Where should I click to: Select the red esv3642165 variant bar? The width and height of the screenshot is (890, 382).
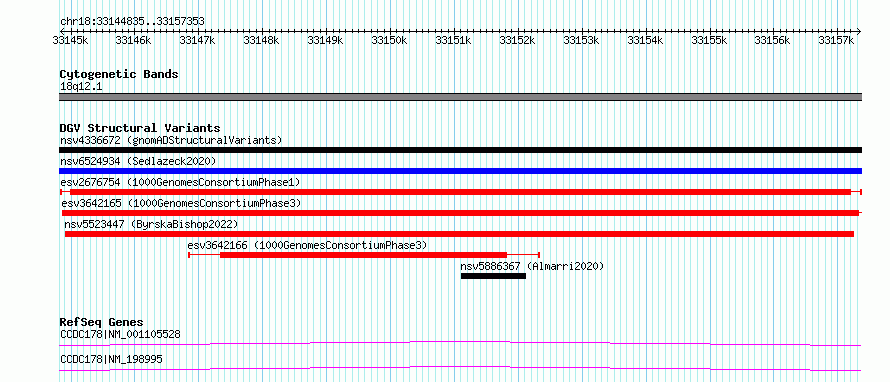(x=461, y=213)
